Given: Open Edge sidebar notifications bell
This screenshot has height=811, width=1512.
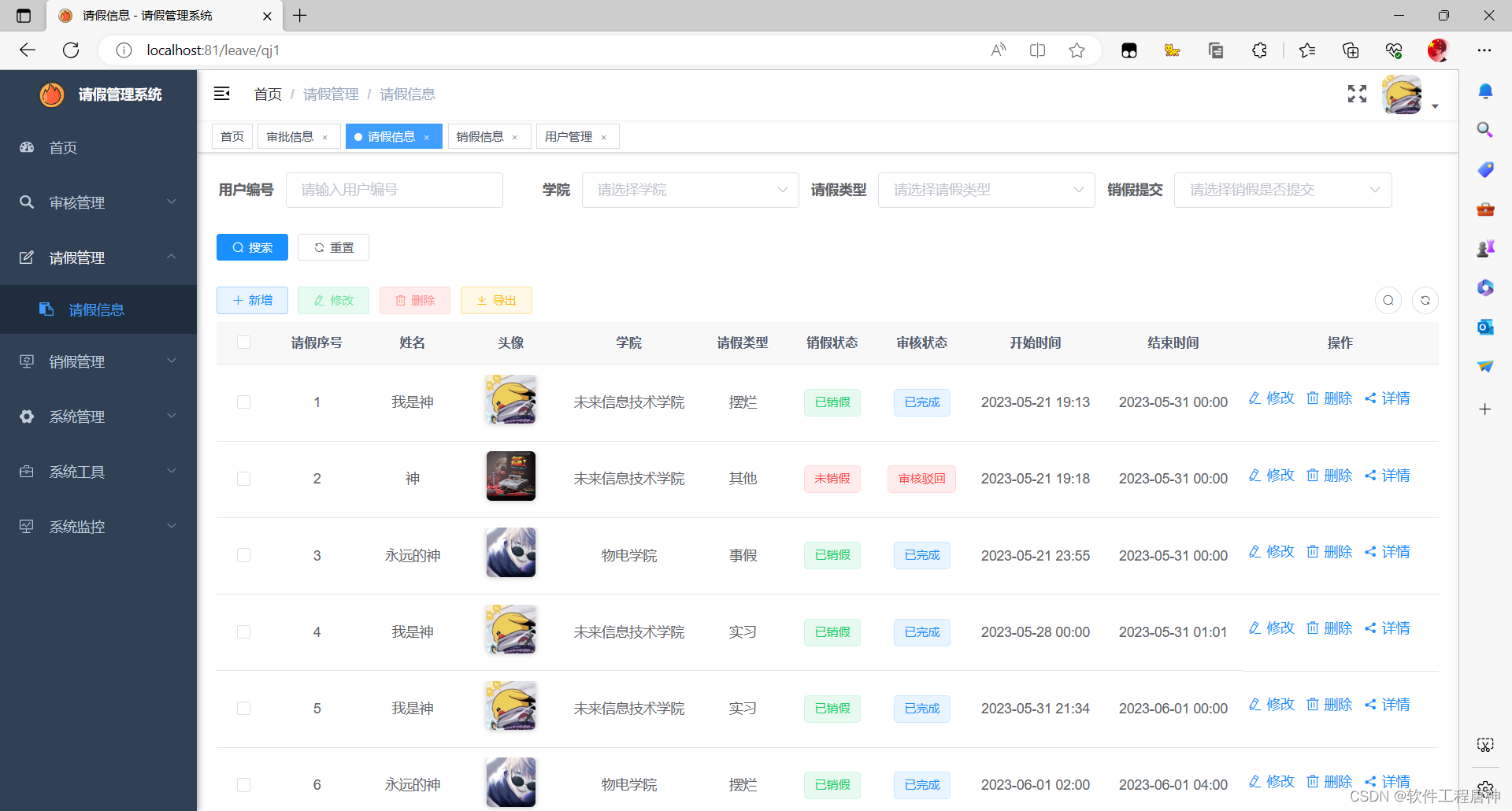Looking at the screenshot, I should pos(1485,91).
